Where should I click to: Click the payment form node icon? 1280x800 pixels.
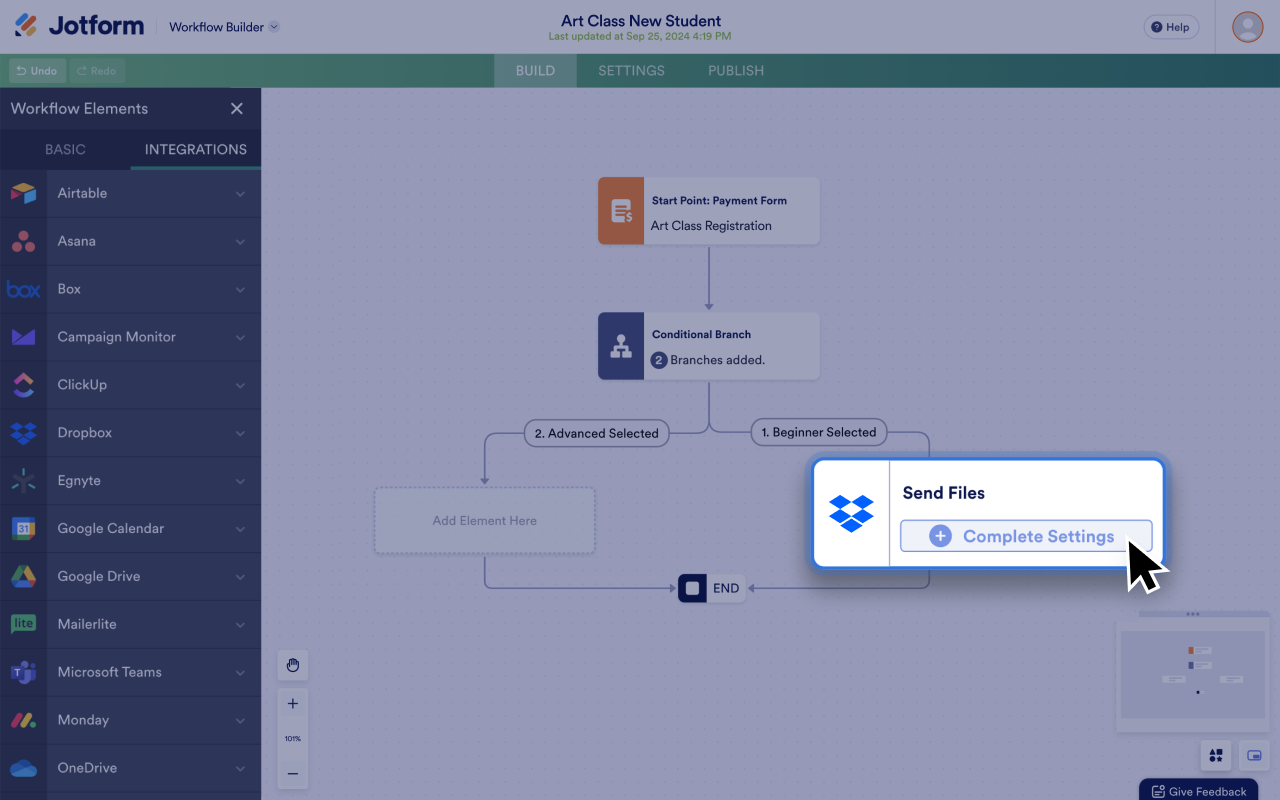click(x=621, y=211)
